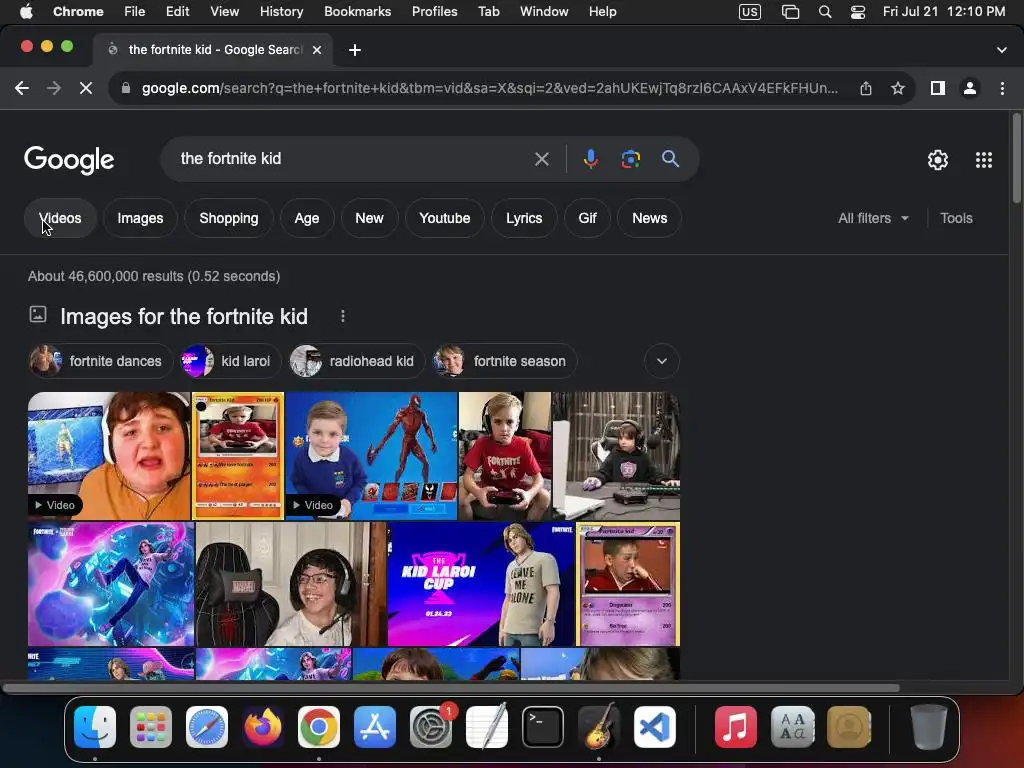Close 'the fortnite kid' tab
This screenshot has width=1024, height=768.
[317, 50]
